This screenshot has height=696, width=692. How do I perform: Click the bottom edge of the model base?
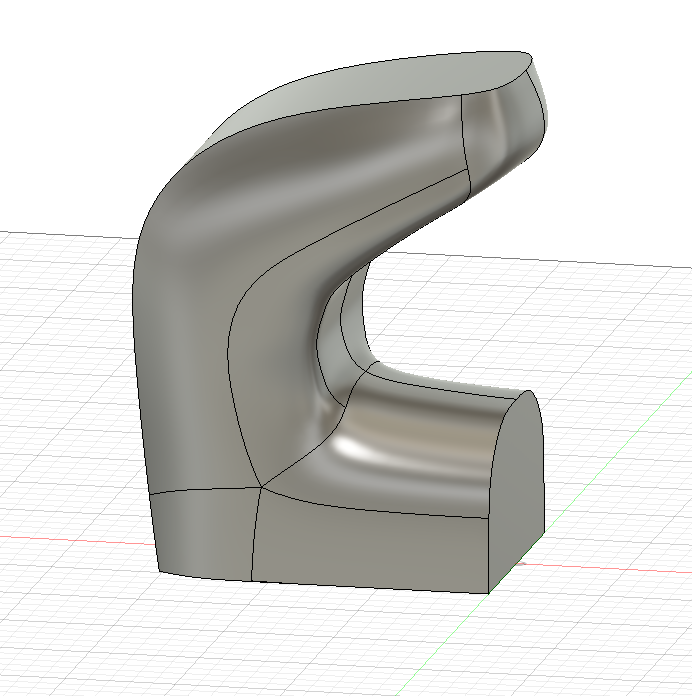tap(370, 586)
